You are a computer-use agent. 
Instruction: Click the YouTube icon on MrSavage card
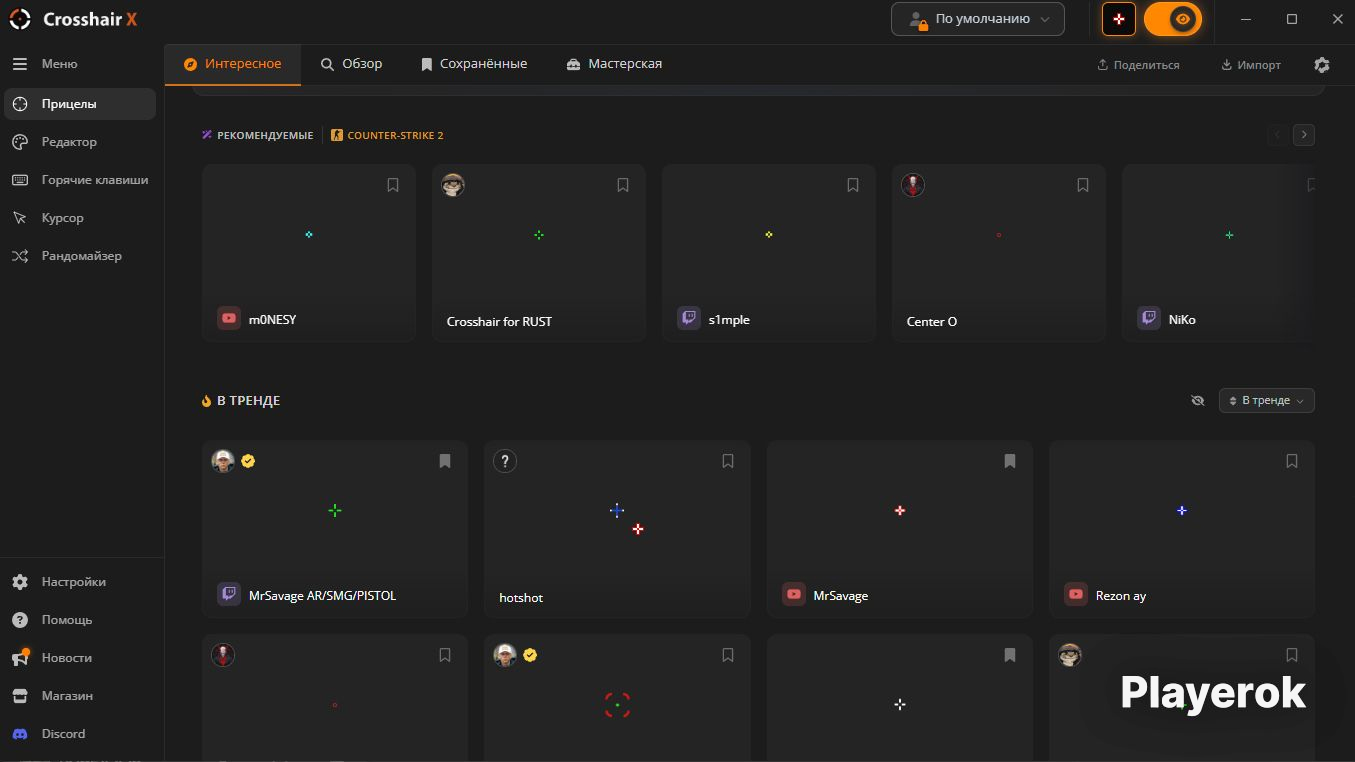794,594
